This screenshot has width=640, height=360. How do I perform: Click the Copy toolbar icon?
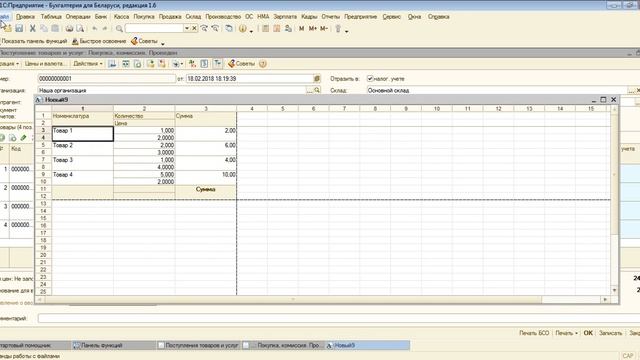point(44,29)
